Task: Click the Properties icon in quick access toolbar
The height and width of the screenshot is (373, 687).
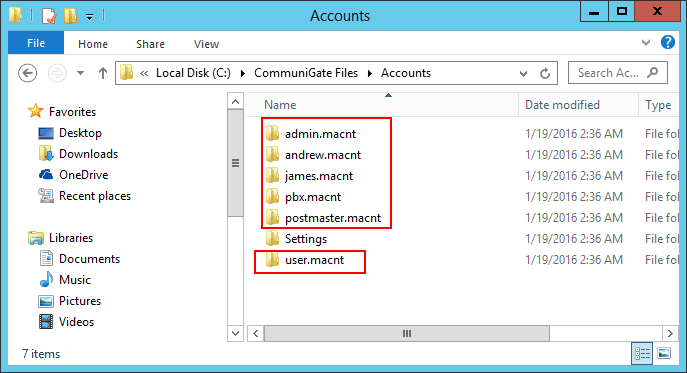Action: tap(49, 16)
